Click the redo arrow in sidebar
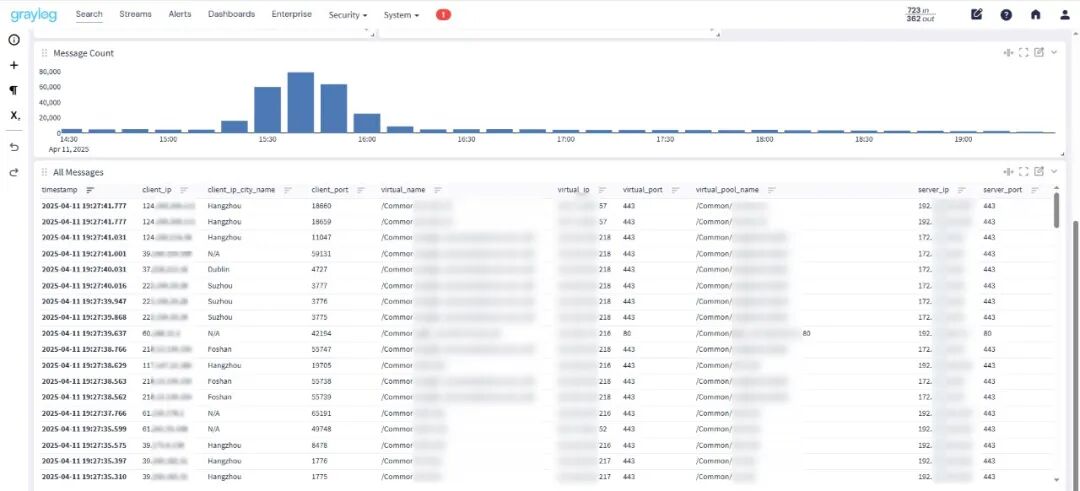This screenshot has width=1080, height=491. tap(14, 172)
